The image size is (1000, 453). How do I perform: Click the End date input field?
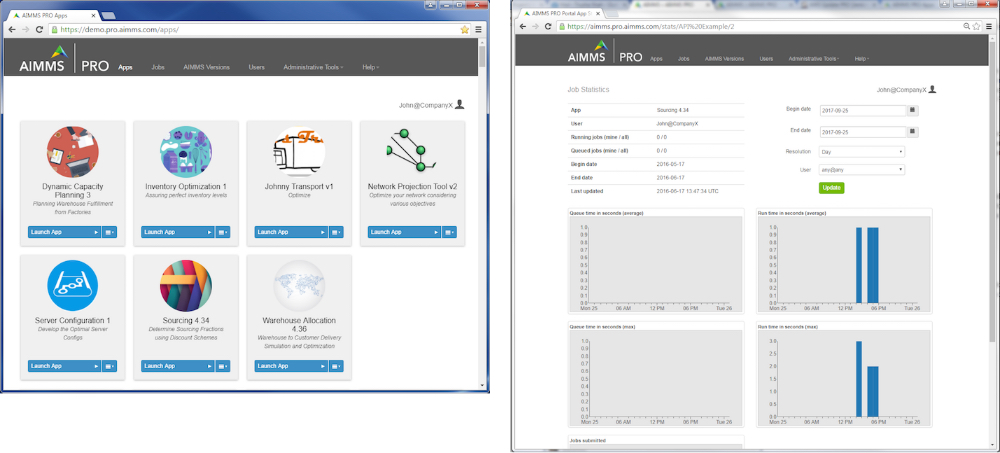(863, 131)
